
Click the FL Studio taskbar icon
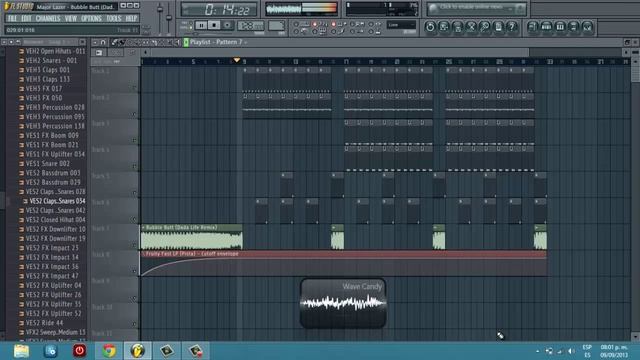click(138, 351)
